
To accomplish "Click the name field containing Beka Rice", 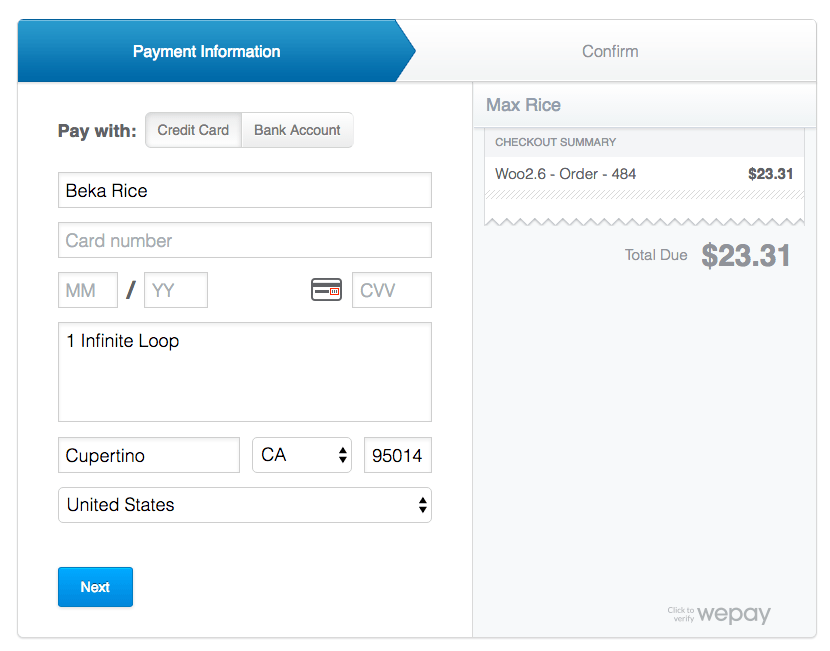I will pyautogui.click(x=245, y=190).
